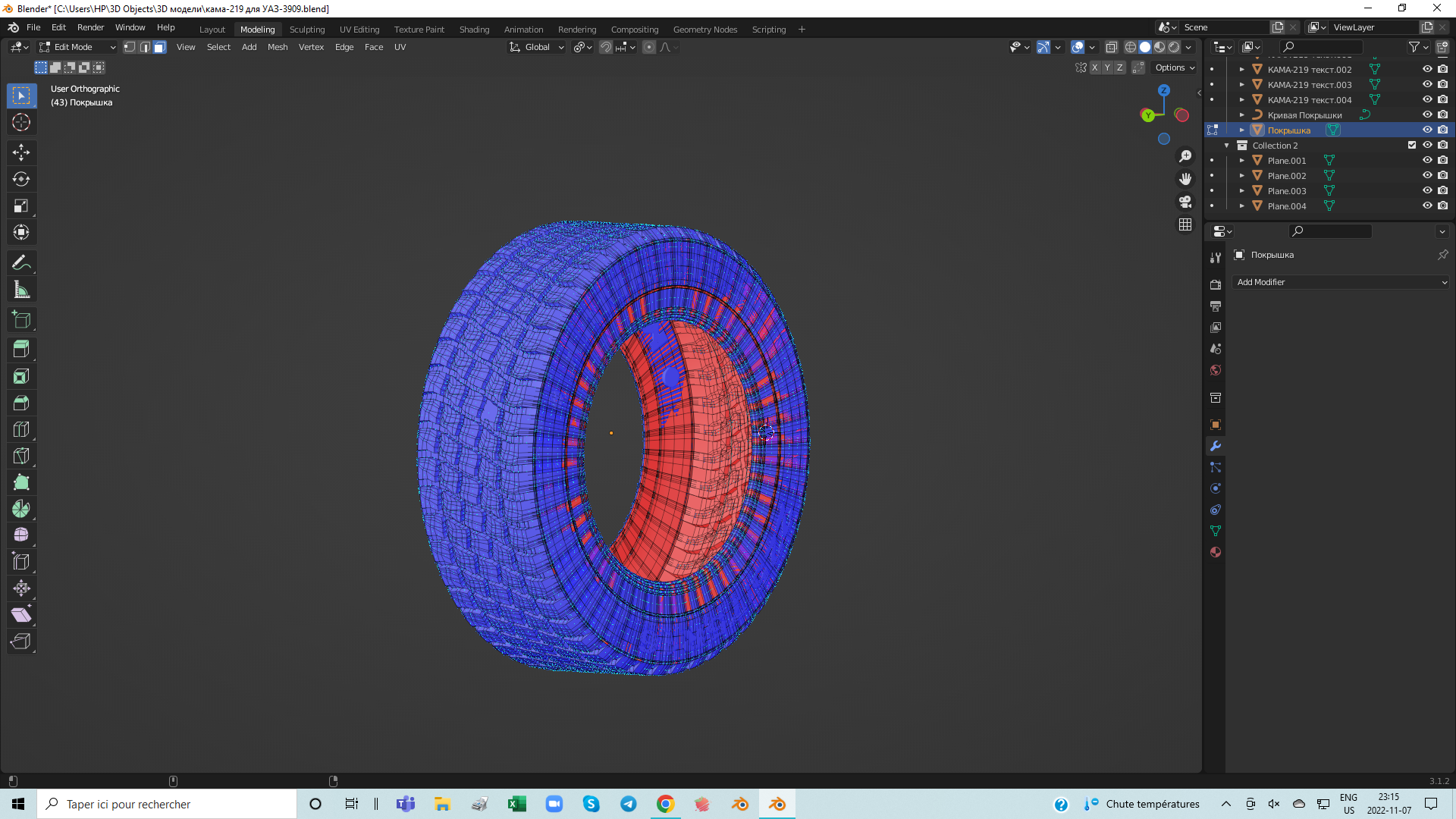The width and height of the screenshot is (1456, 819).
Task: Click the Options button in viewport
Action: (x=1175, y=67)
